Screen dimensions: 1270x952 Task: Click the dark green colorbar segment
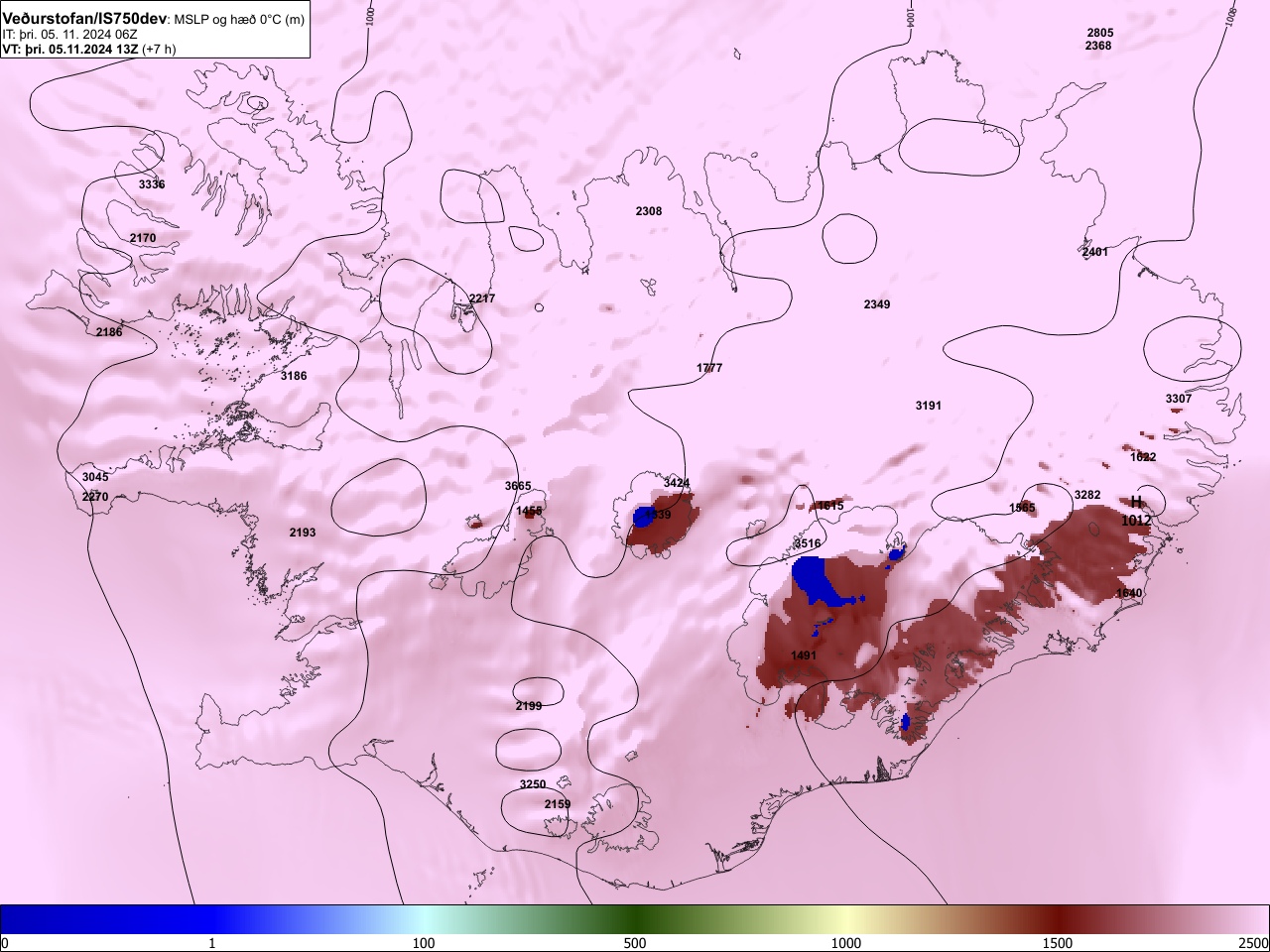point(635,919)
